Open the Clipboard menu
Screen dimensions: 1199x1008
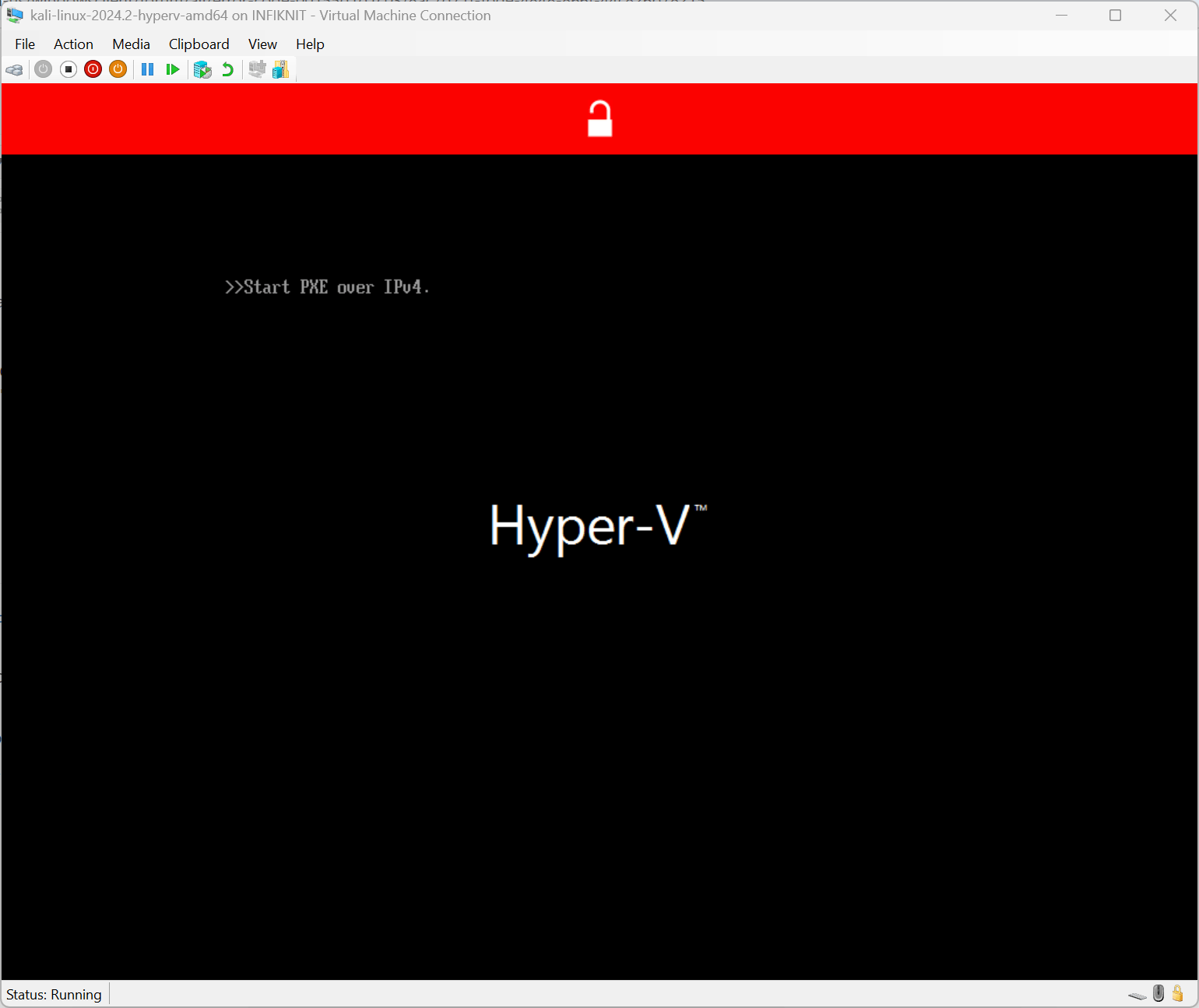coord(199,44)
